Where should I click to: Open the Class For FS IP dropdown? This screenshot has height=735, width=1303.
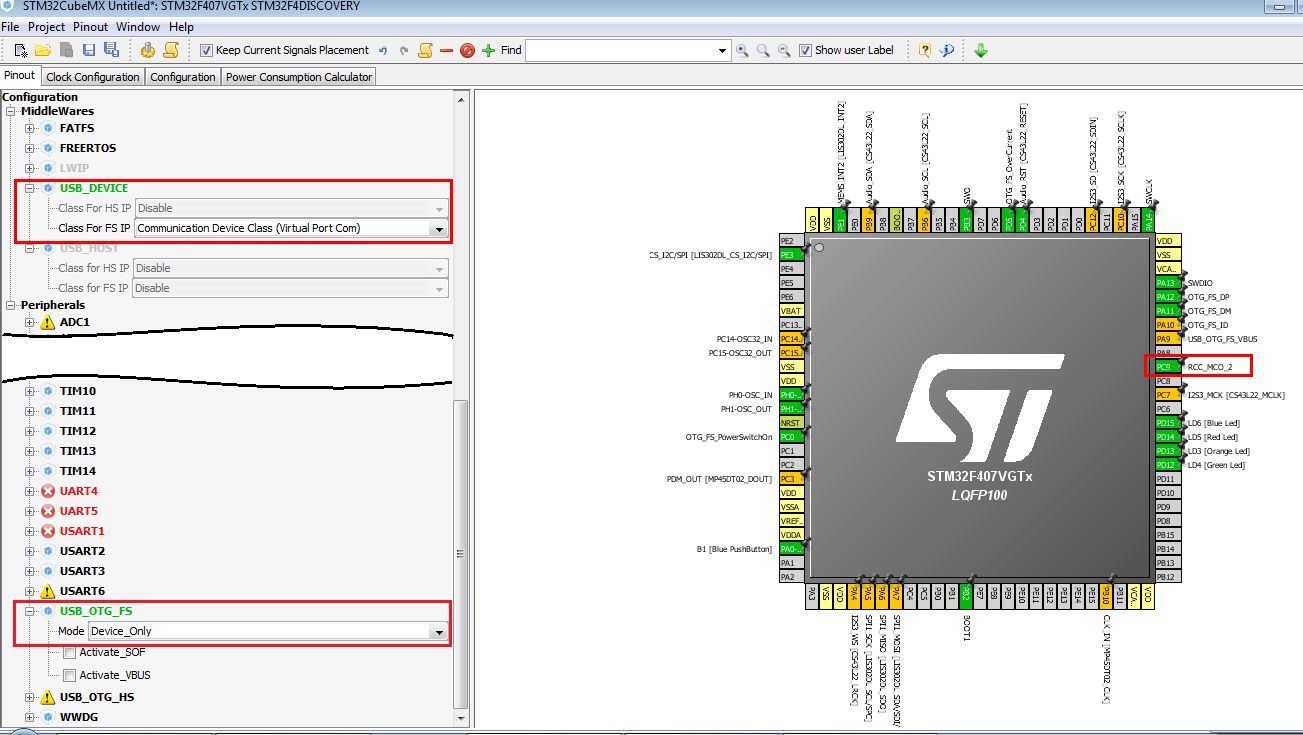point(437,228)
